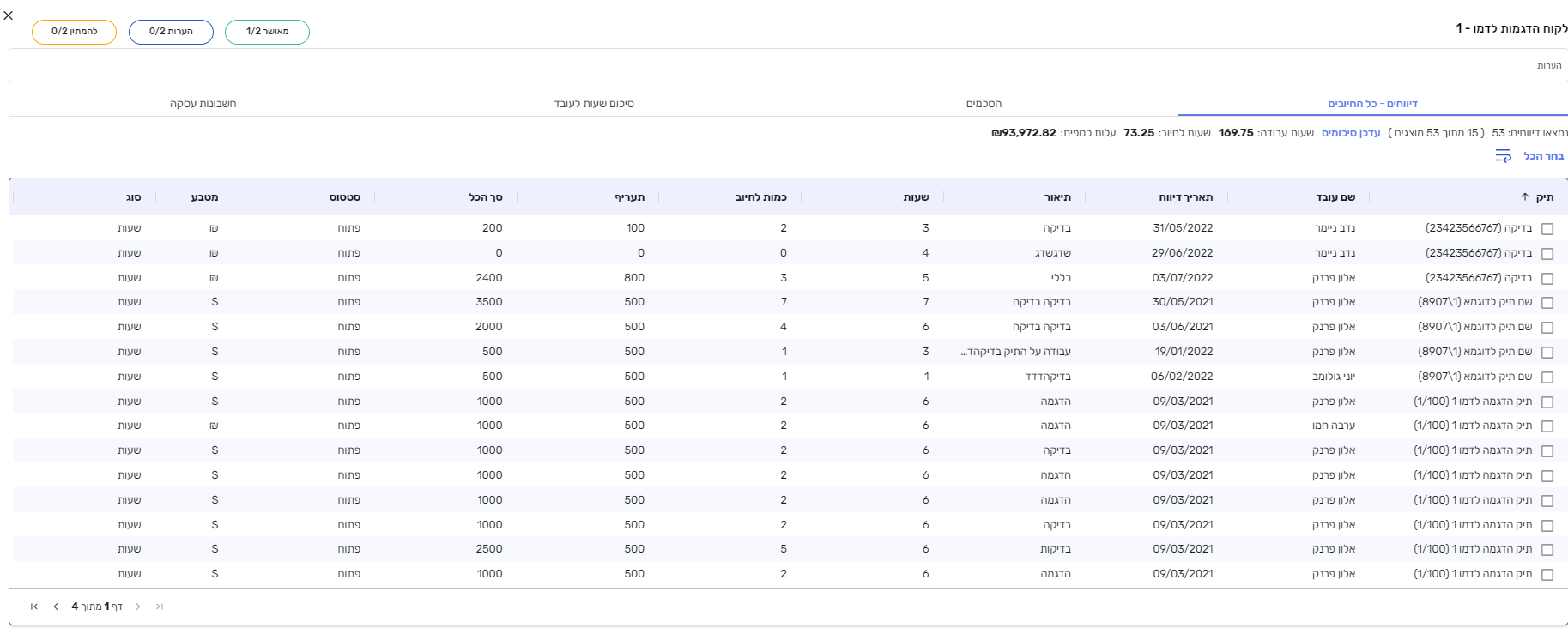Switch to the הסכמים tab
The width and height of the screenshot is (1568, 628).
[984, 104]
